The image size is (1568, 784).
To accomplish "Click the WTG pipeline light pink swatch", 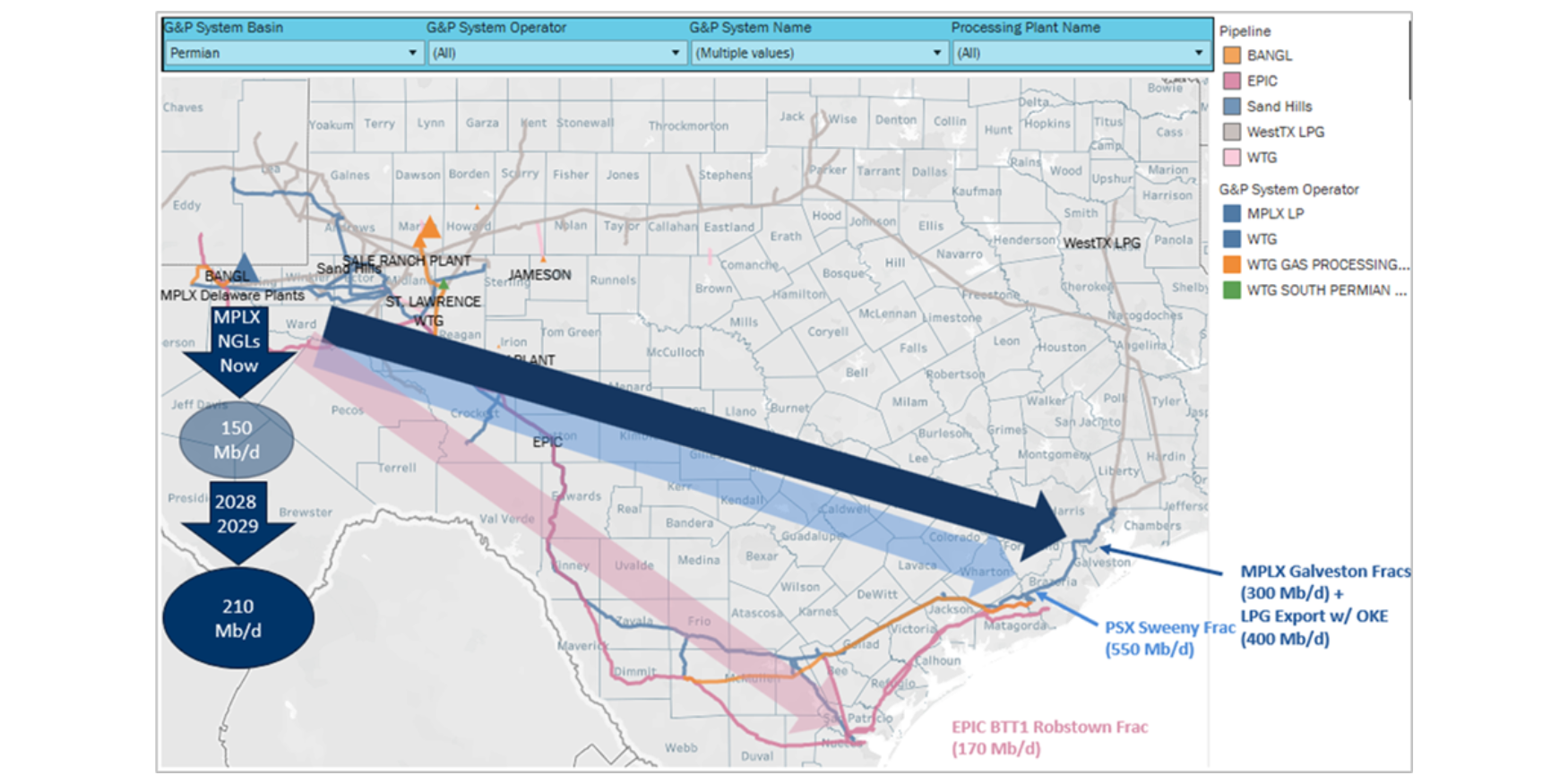I will point(1232,158).
